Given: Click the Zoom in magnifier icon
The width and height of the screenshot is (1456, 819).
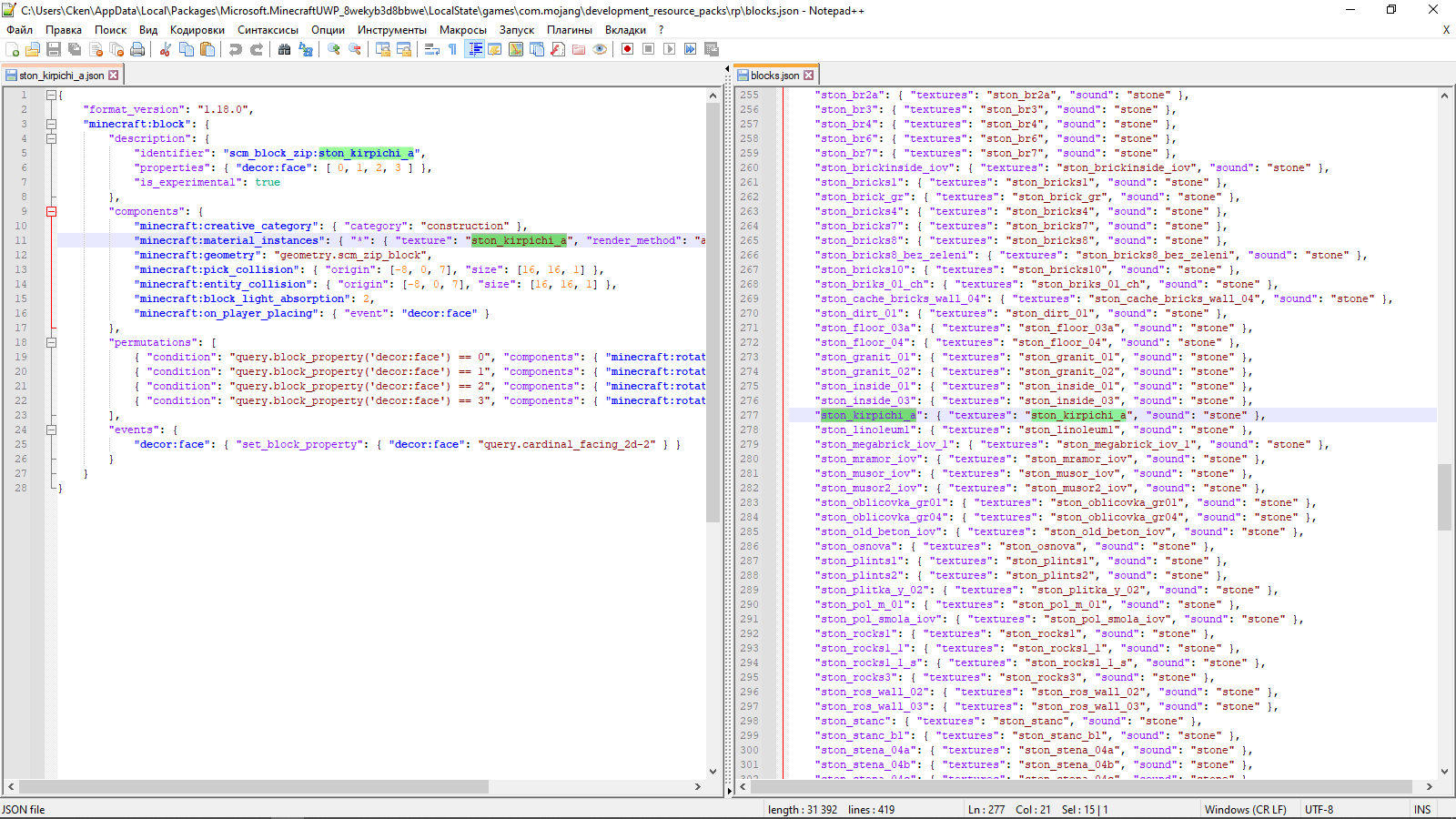Looking at the screenshot, I should tap(334, 49).
